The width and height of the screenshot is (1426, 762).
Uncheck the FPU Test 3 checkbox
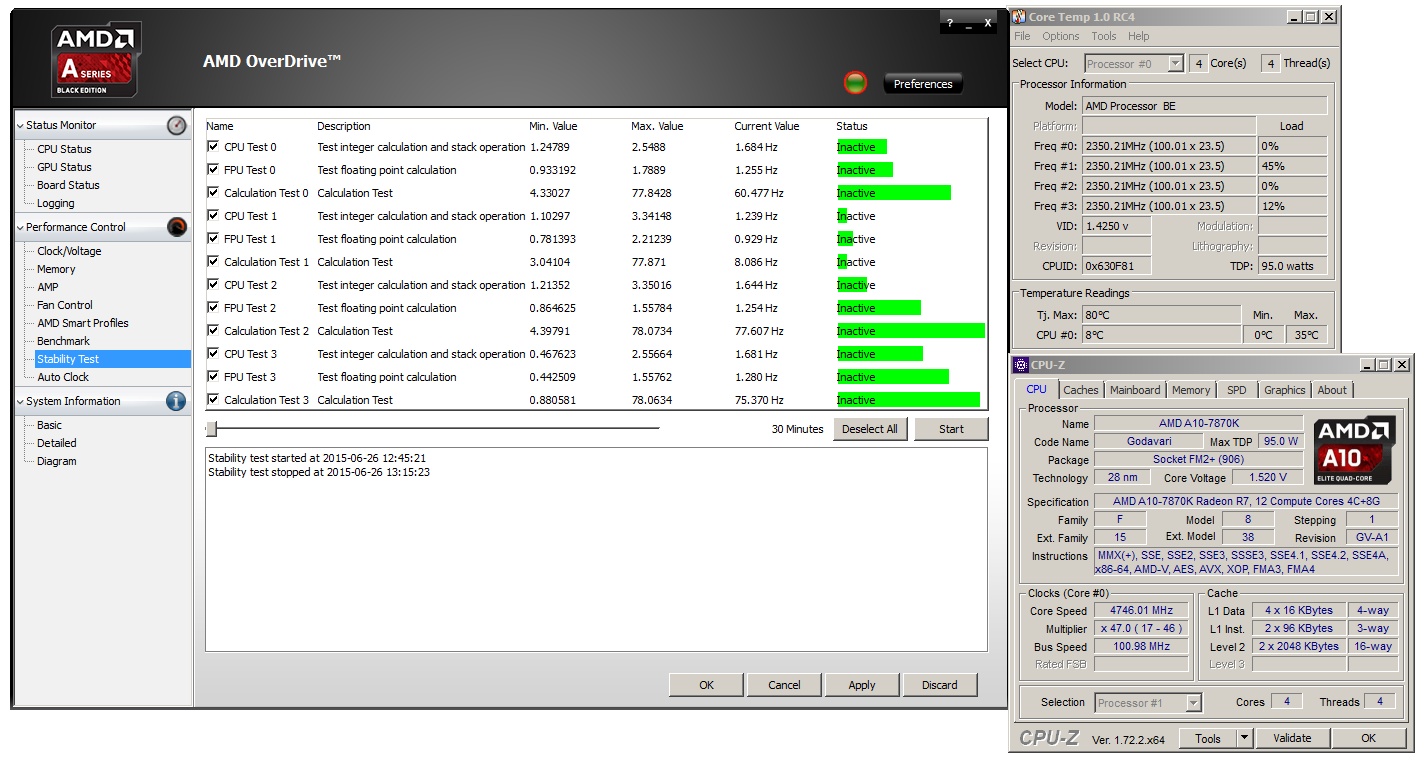coord(213,377)
